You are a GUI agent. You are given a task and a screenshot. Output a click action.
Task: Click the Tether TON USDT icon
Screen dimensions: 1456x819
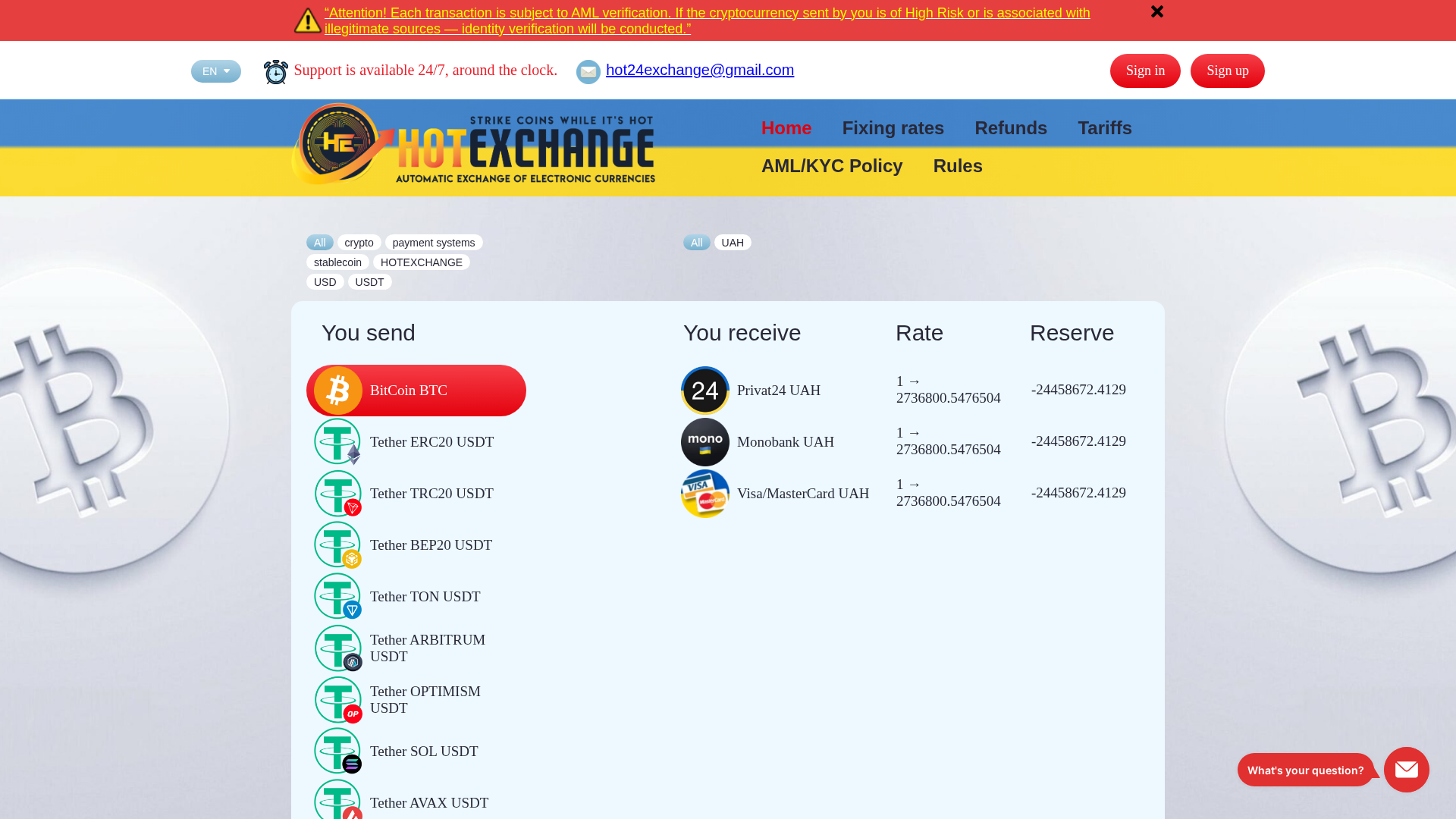[338, 597]
